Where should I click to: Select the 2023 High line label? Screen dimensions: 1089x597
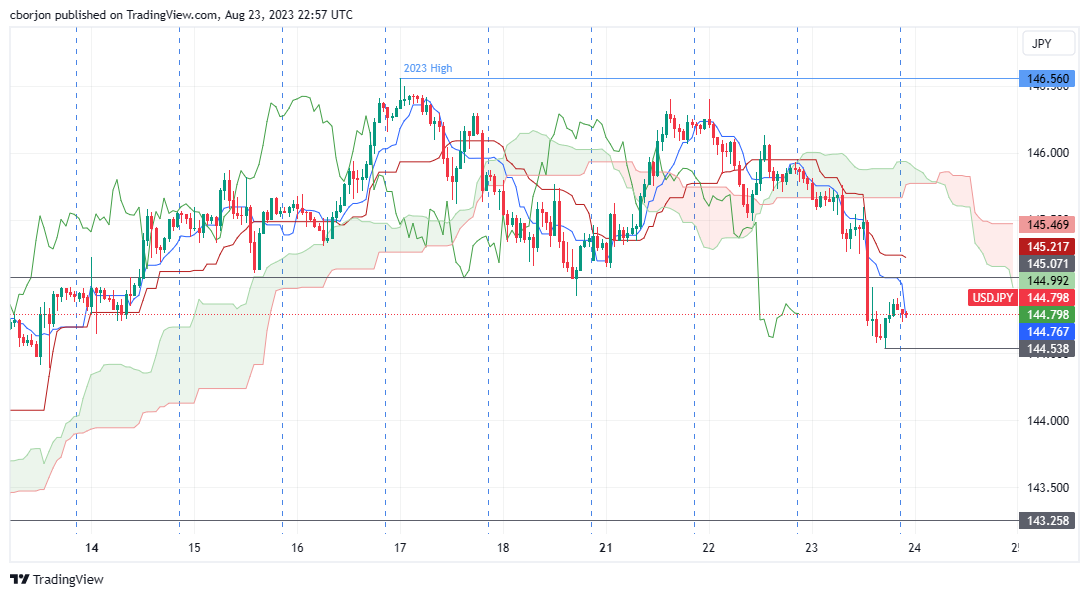427,68
